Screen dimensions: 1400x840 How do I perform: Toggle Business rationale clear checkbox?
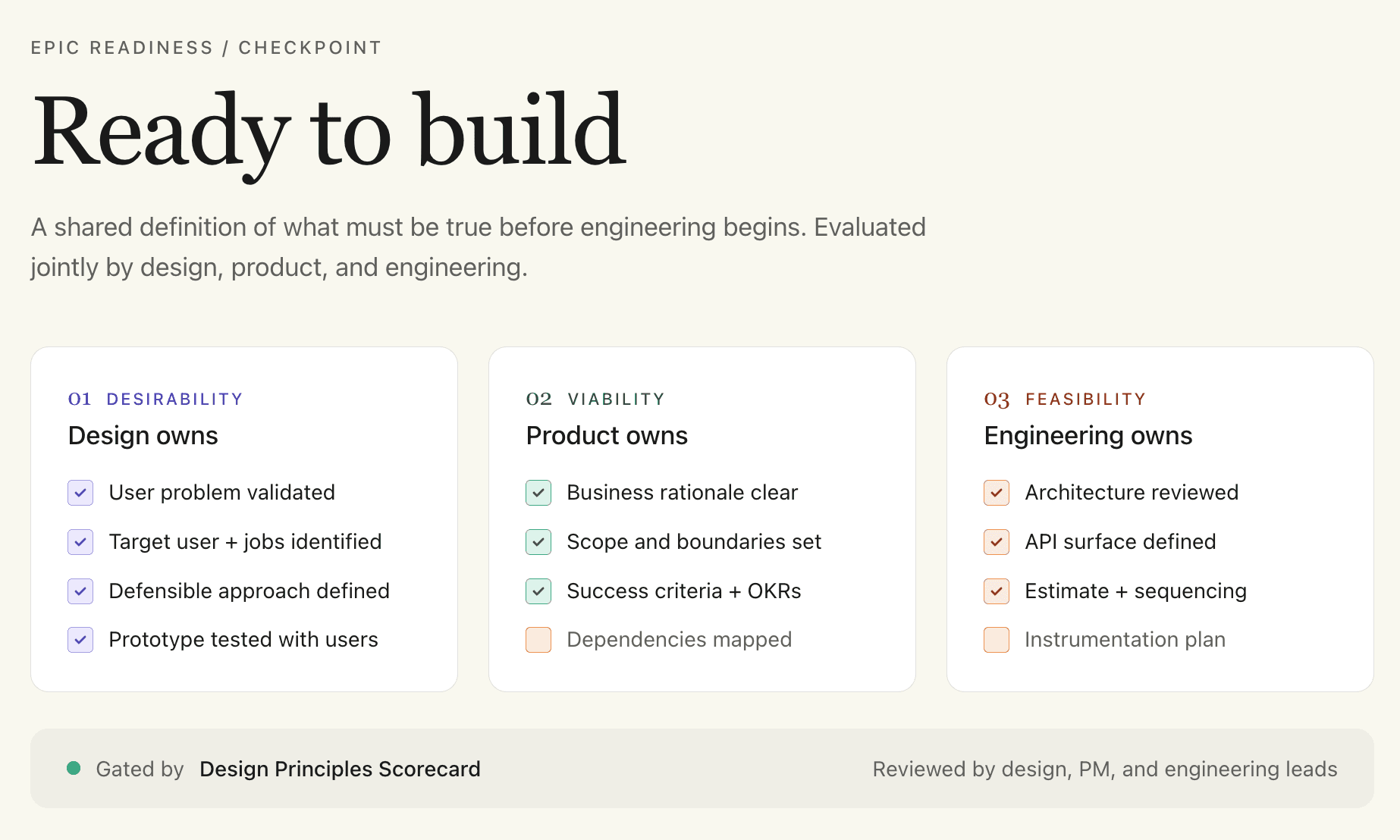point(538,493)
